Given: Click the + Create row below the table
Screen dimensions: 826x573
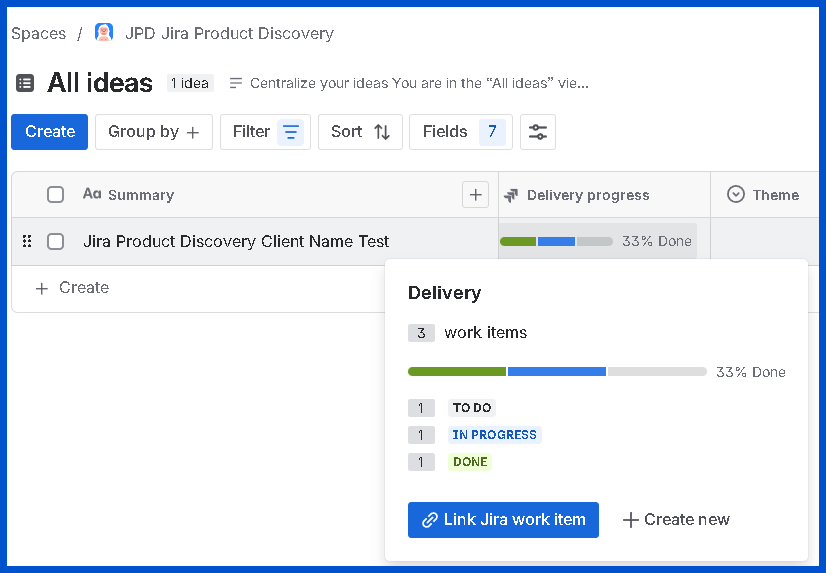Looking at the screenshot, I should click(x=72, y=288).
